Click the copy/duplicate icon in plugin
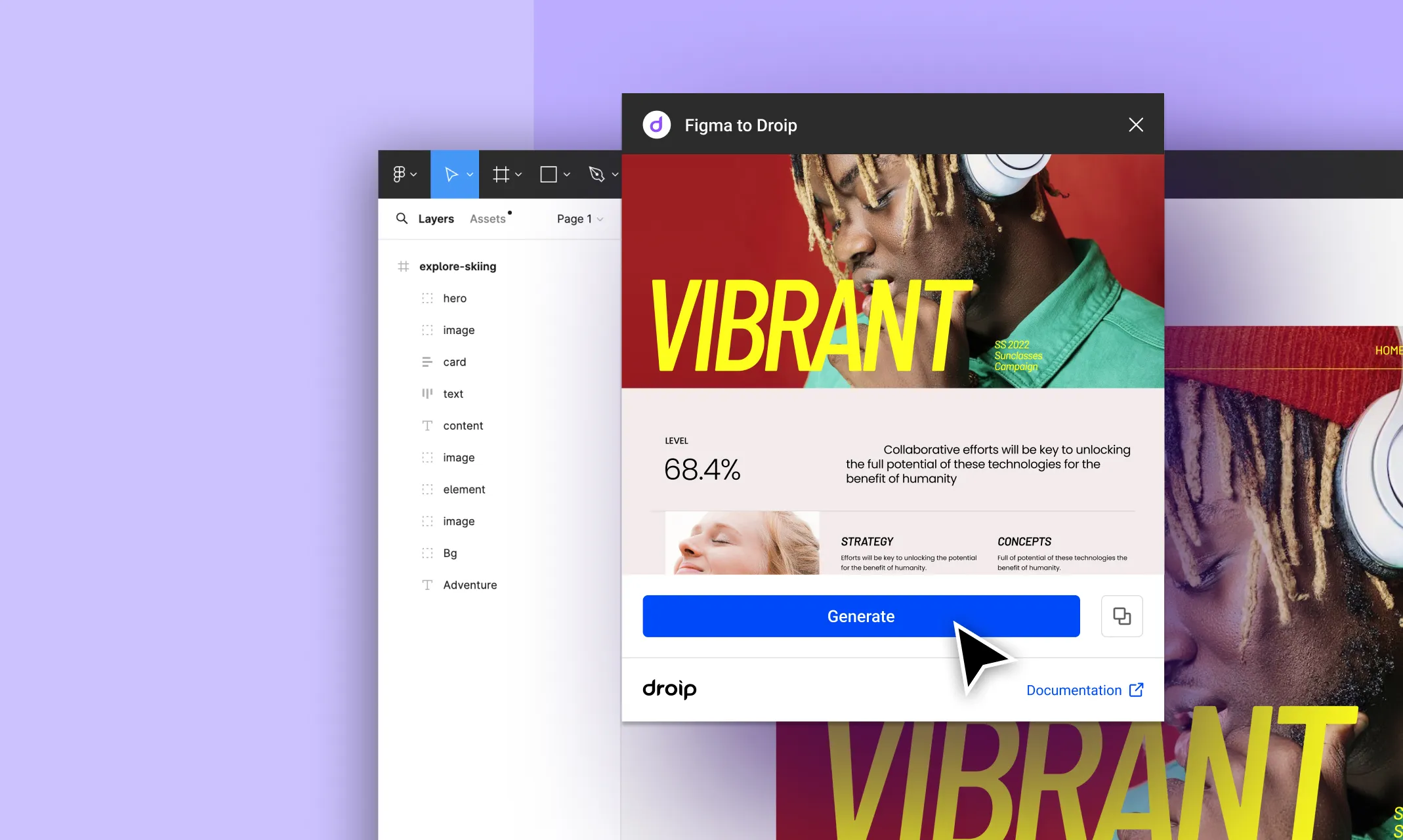The height and width of the screenshot is (840, 1403). pyautogui.click(x=1121, y=616)
